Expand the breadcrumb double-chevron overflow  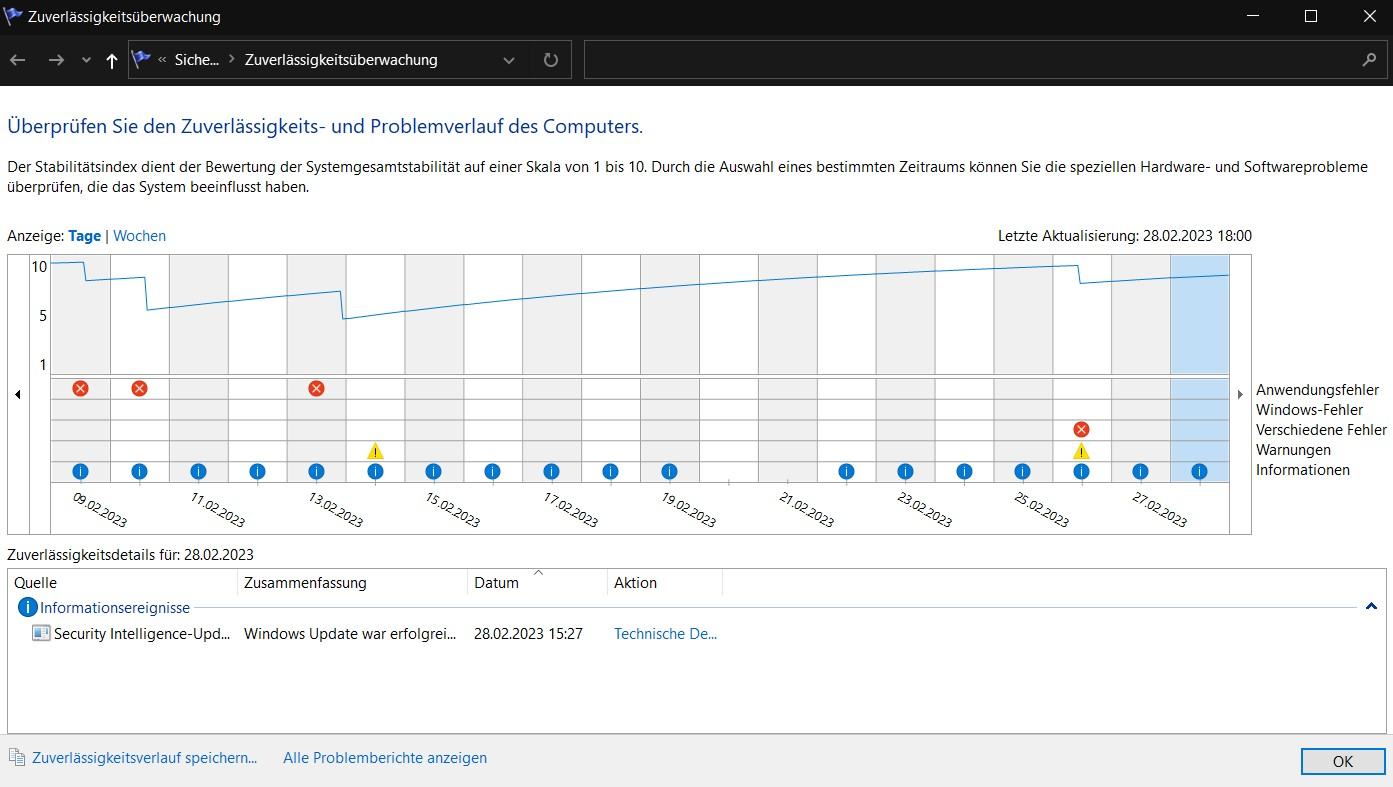click(162, 60)
